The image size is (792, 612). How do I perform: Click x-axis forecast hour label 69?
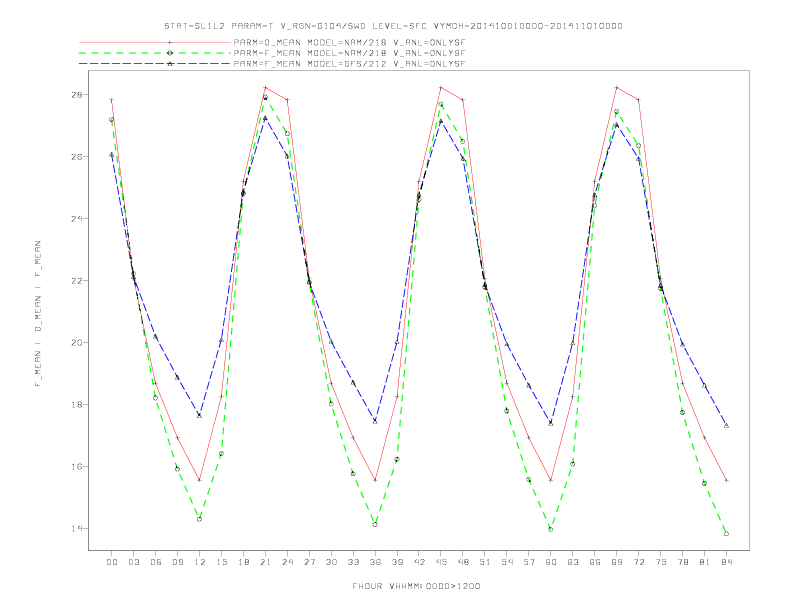[x=617, y=562]
